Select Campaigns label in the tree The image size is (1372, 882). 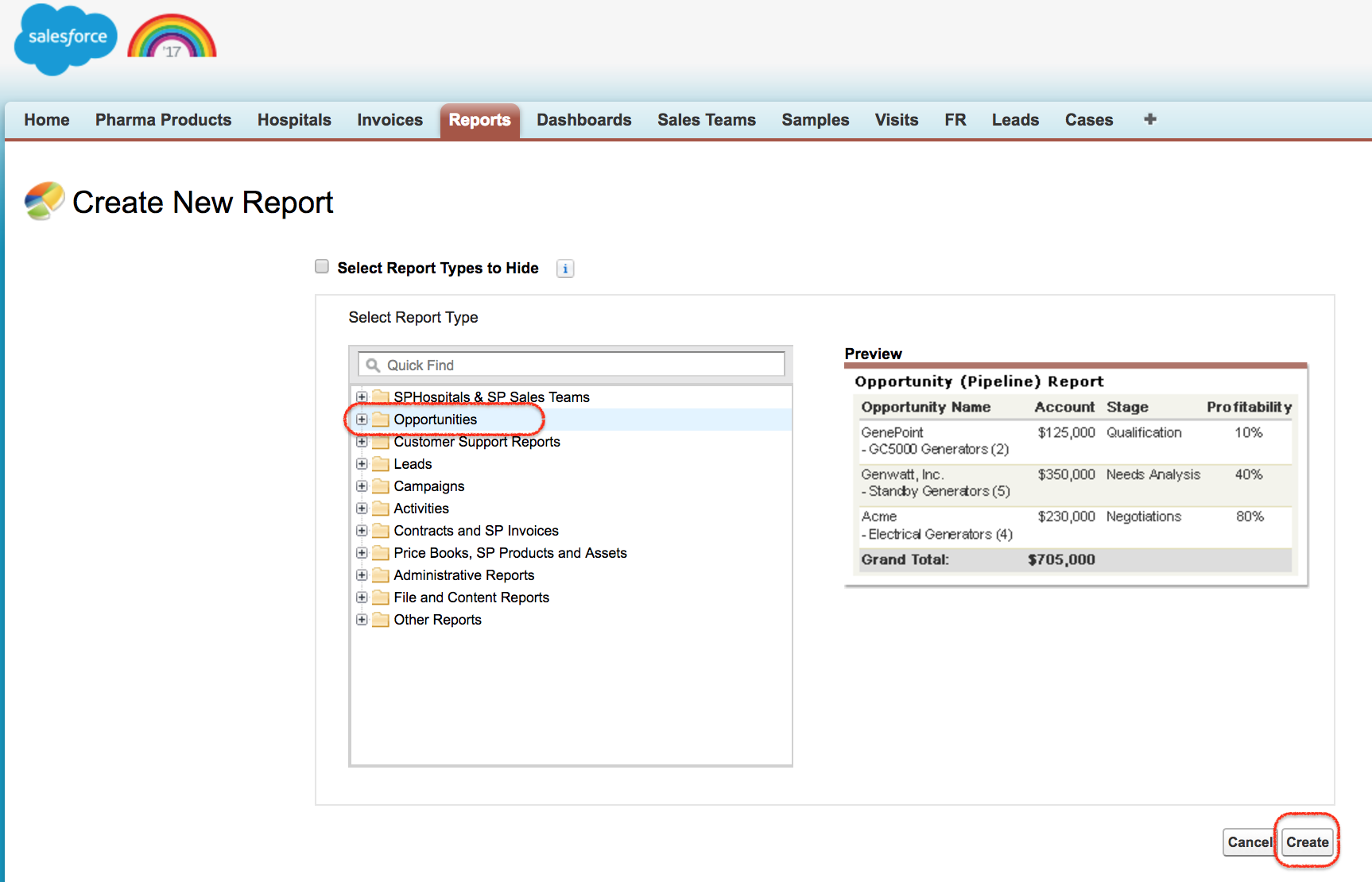(x=429, y=485)
